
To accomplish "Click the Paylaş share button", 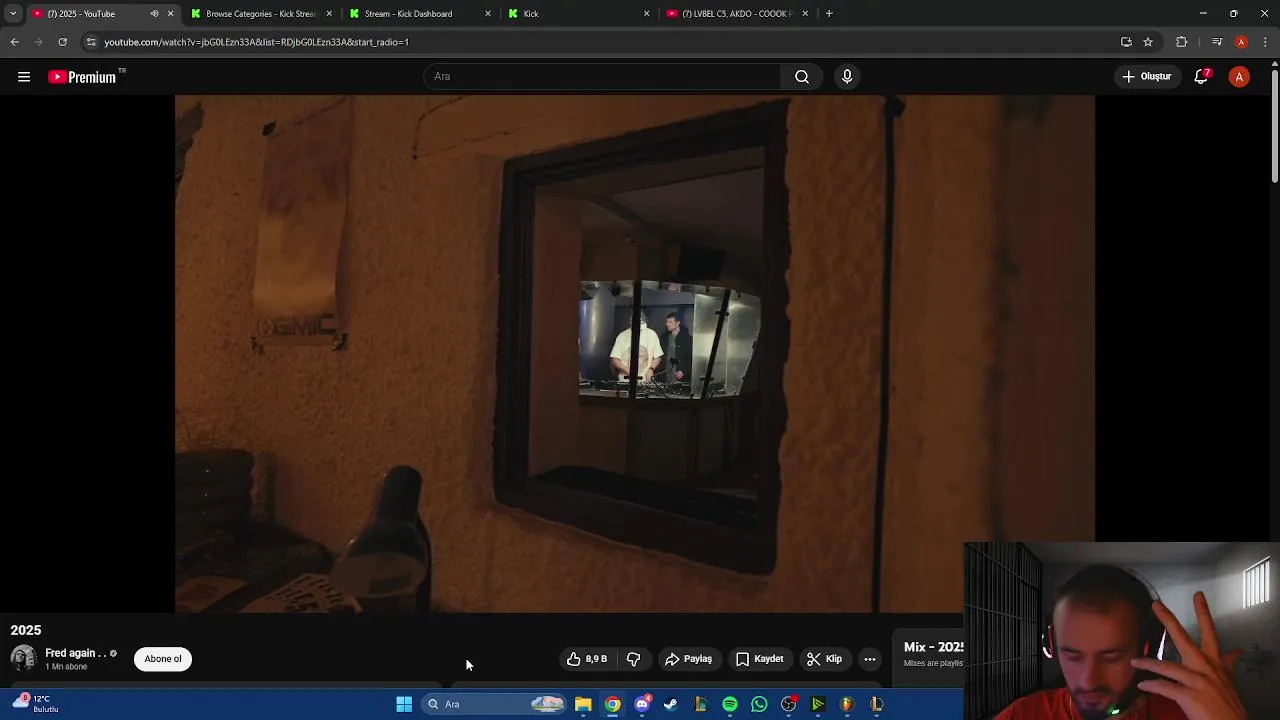I will pyautogui.click(x=689, y=659).
